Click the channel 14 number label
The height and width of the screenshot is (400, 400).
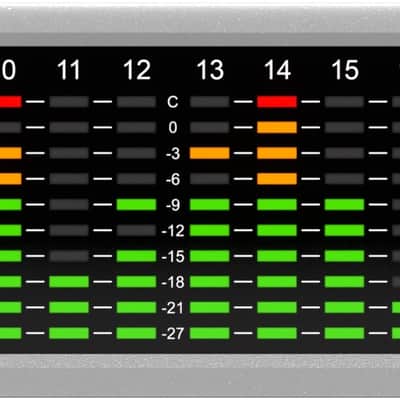(277, 70)
